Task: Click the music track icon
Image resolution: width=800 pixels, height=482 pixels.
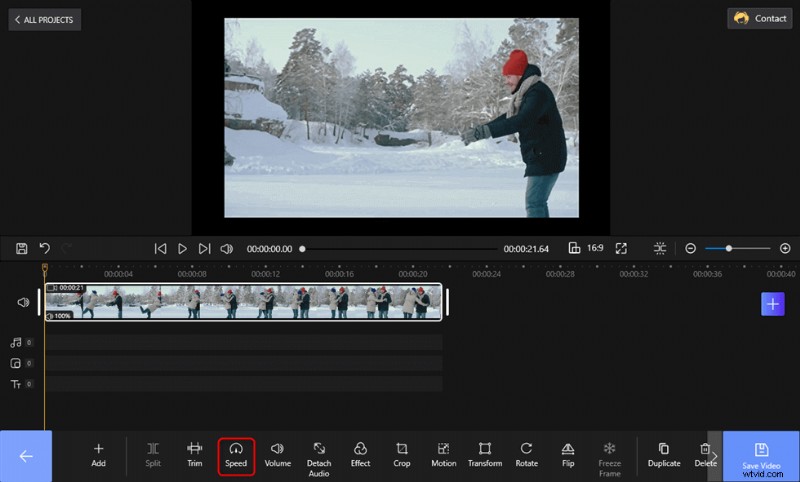Action: (16, 342)
